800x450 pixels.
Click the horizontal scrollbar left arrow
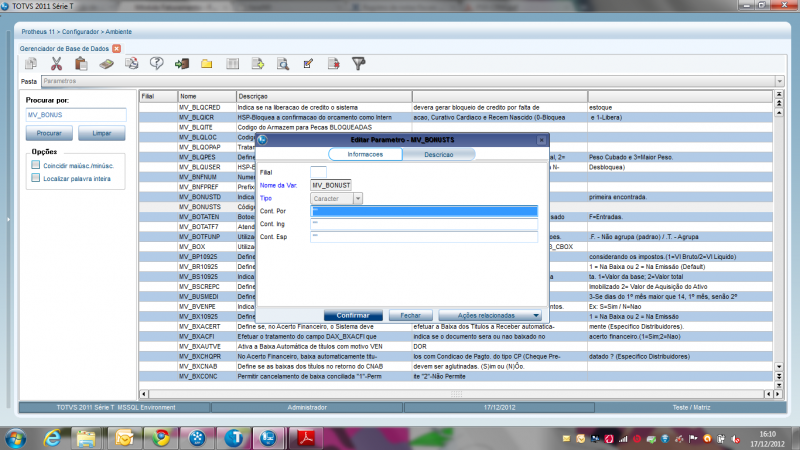pos(144,394)
